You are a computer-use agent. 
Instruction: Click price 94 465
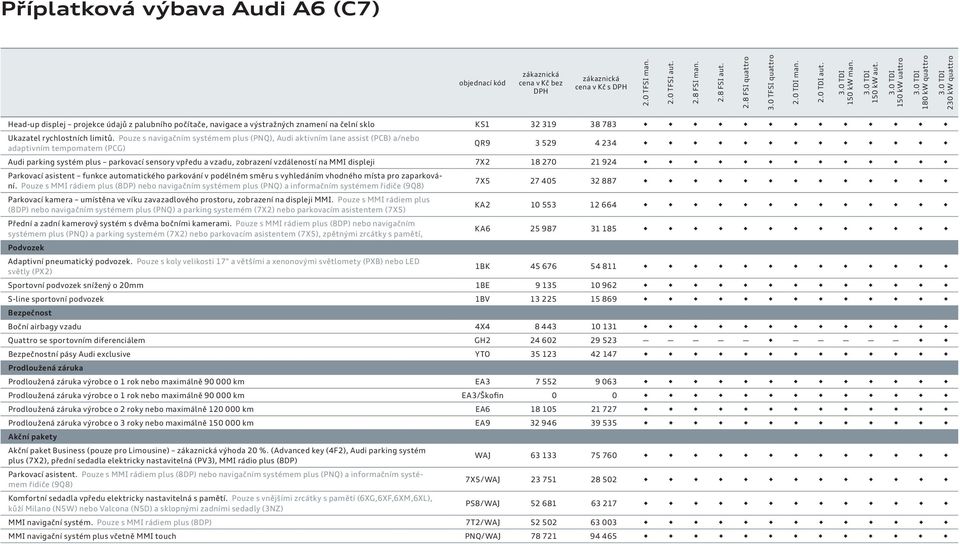pyautogui.click(x=603, y=537)
